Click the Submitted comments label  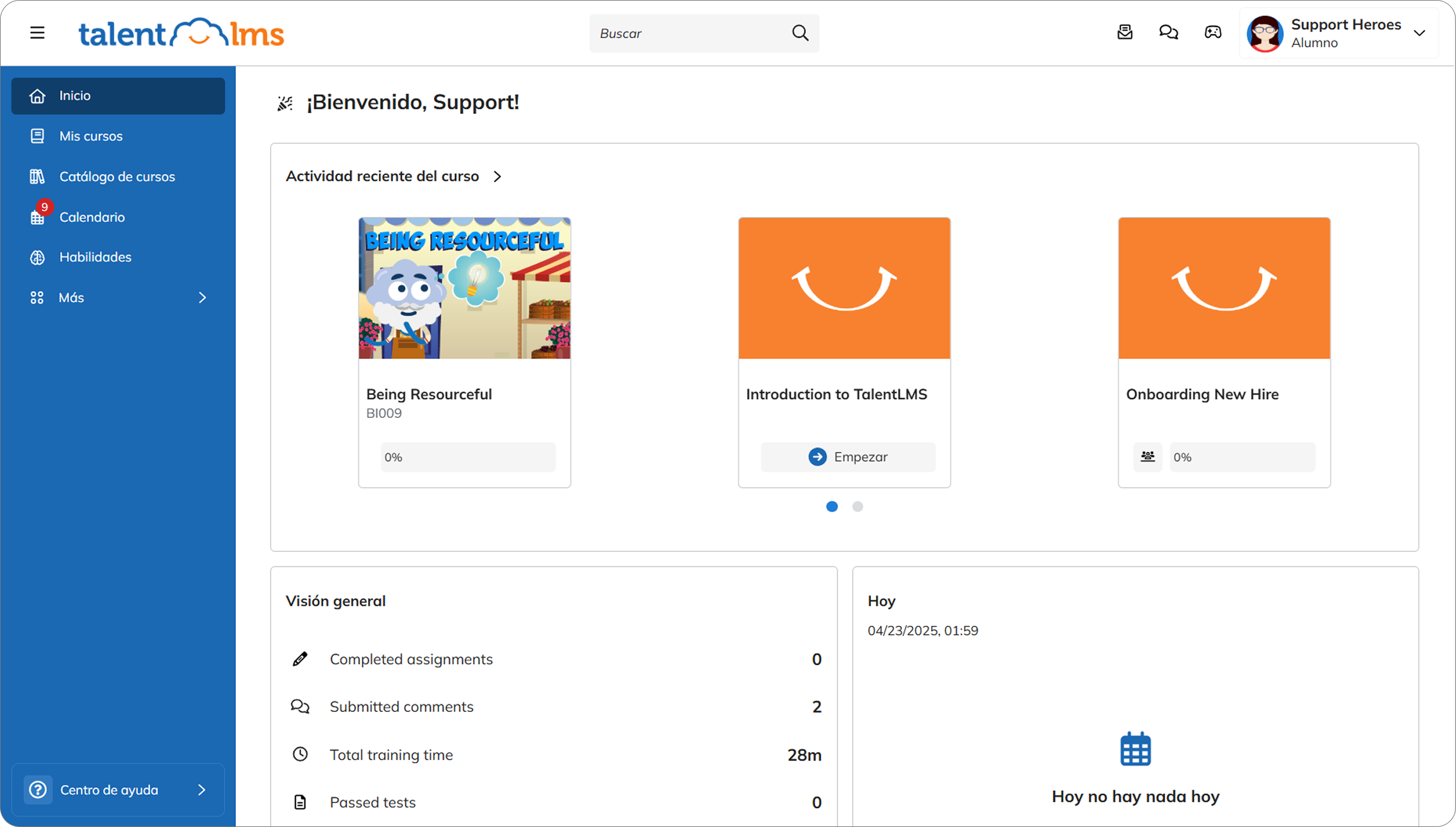pos(401,706)
